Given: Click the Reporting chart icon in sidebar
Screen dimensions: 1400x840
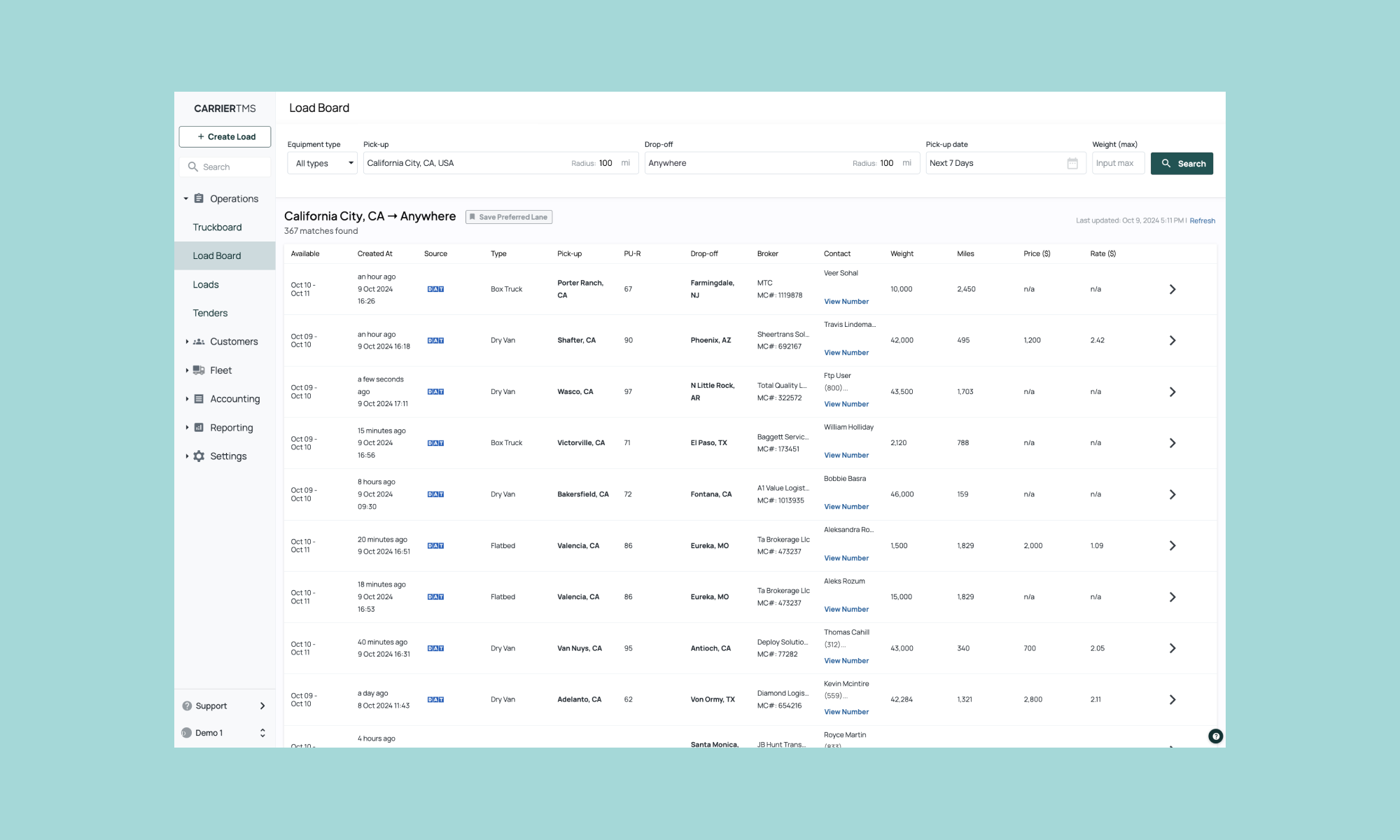Looking at the screenshot, I should point(199,428).
